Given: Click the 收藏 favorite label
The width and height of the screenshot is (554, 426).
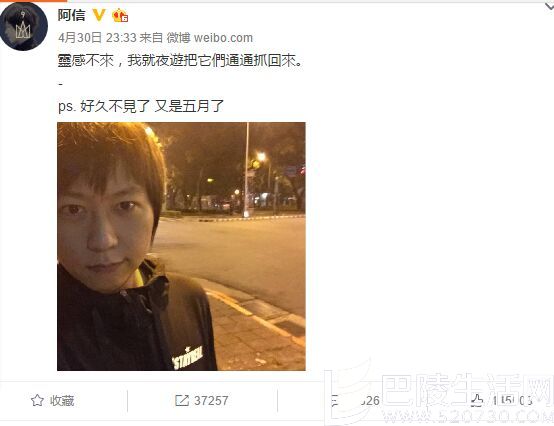Looking at the screenshot, I should (x=62, y=401).
